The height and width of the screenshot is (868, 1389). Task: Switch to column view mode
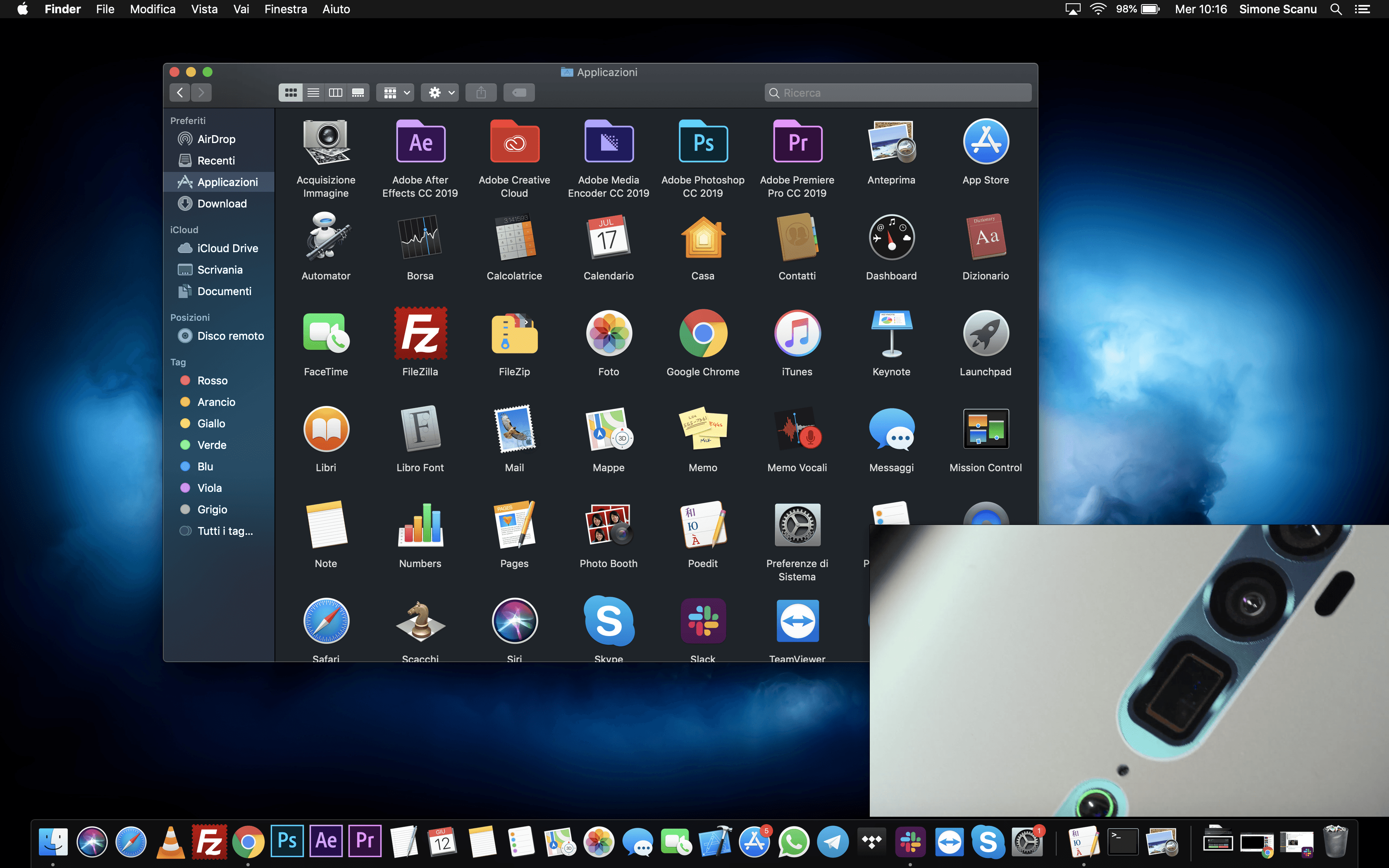click(336, 93)
